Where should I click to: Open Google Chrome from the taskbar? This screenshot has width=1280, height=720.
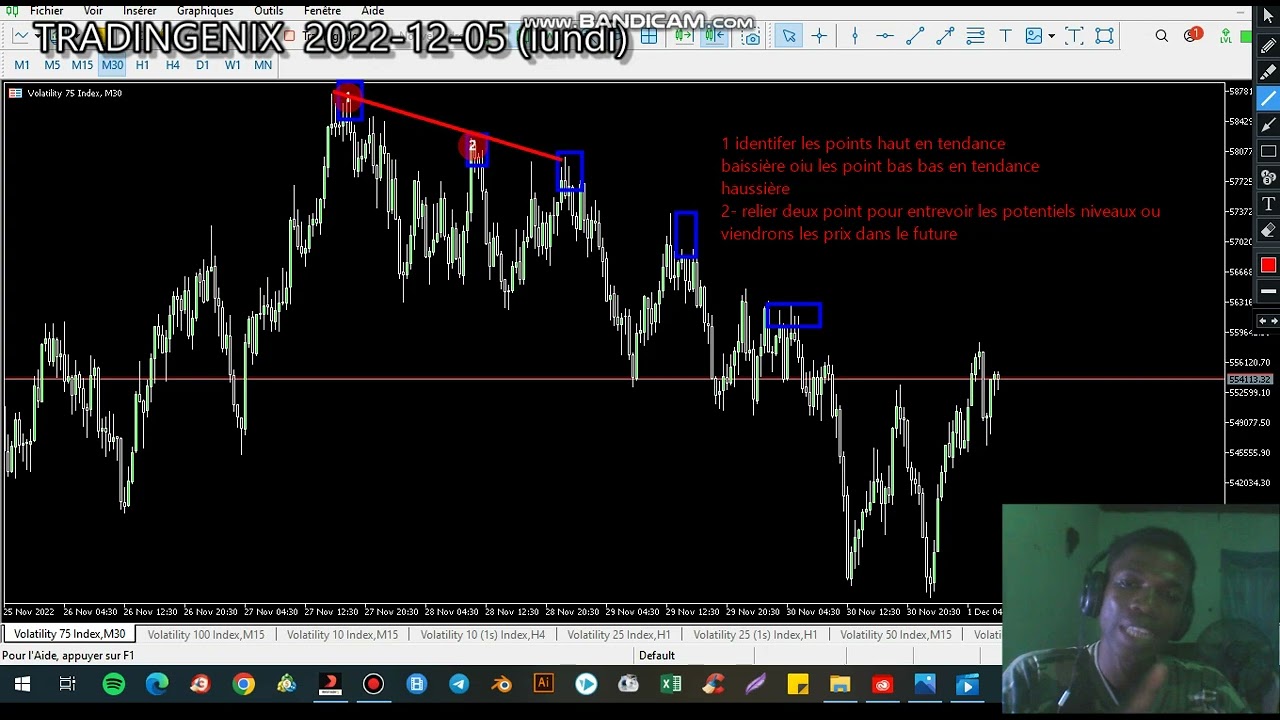click(244, 685)
